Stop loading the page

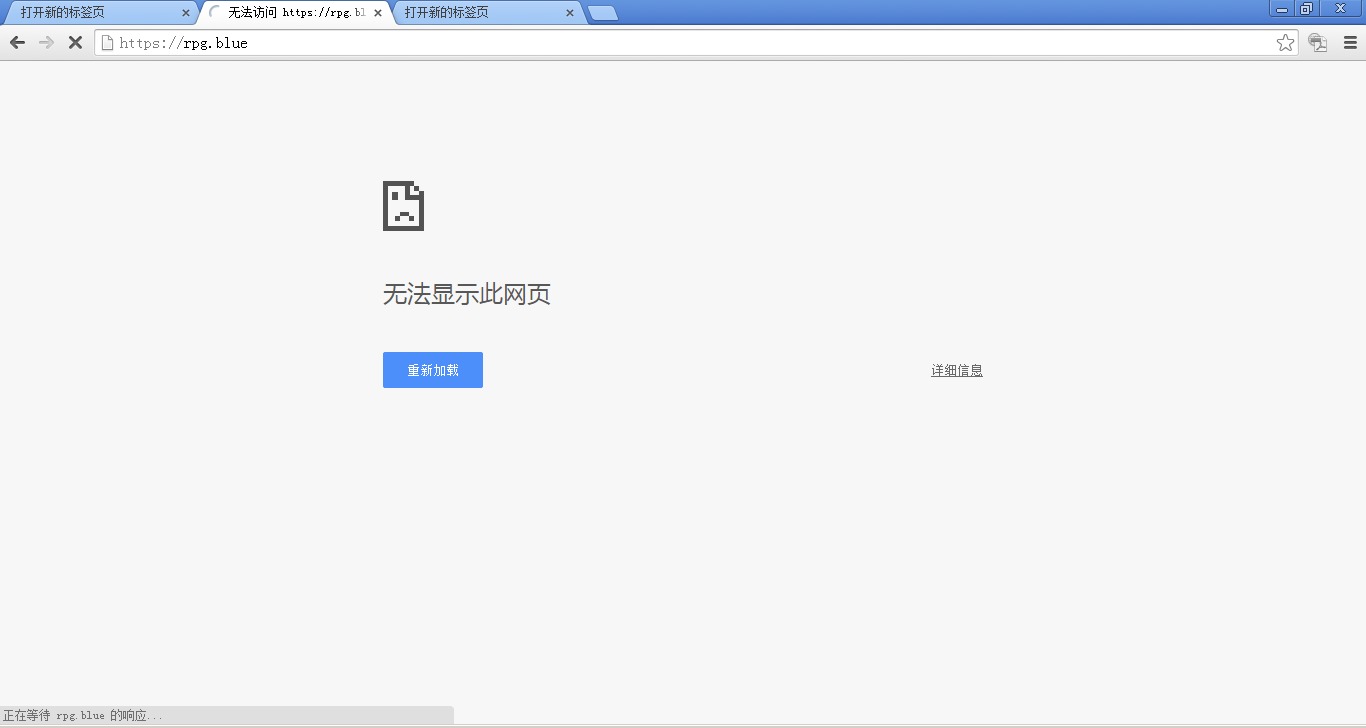pyautogui.click(x=75, y=43)
